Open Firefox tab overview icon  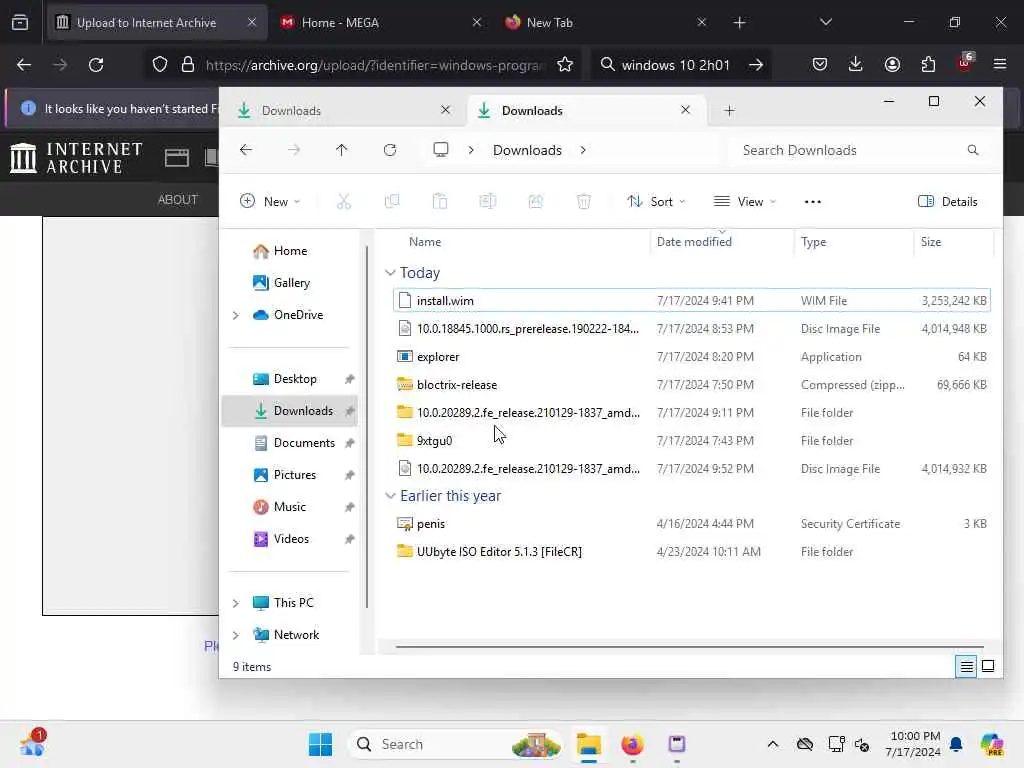(20, 23)
